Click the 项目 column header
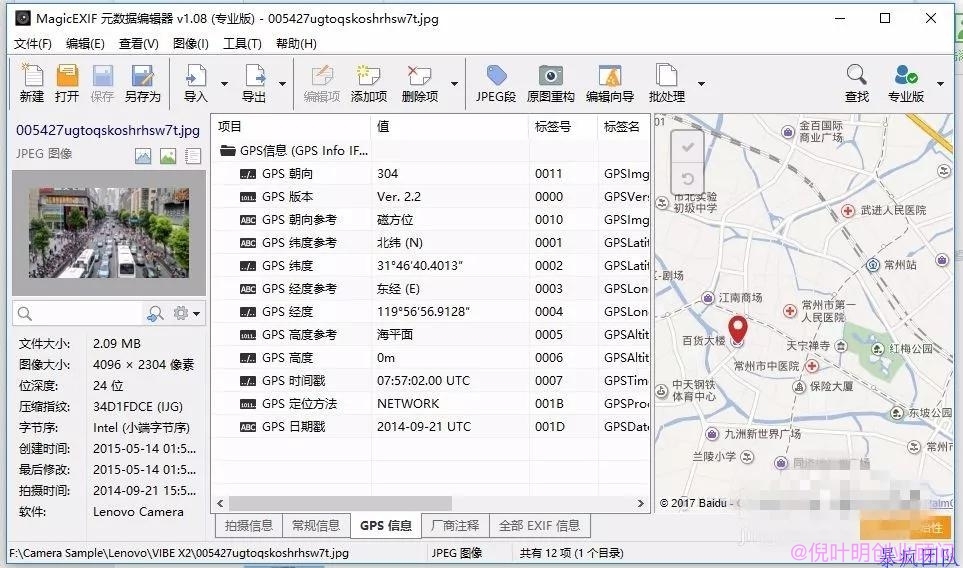Image resolution: width=963 pixels, height=568 pixels. [291, 126]
